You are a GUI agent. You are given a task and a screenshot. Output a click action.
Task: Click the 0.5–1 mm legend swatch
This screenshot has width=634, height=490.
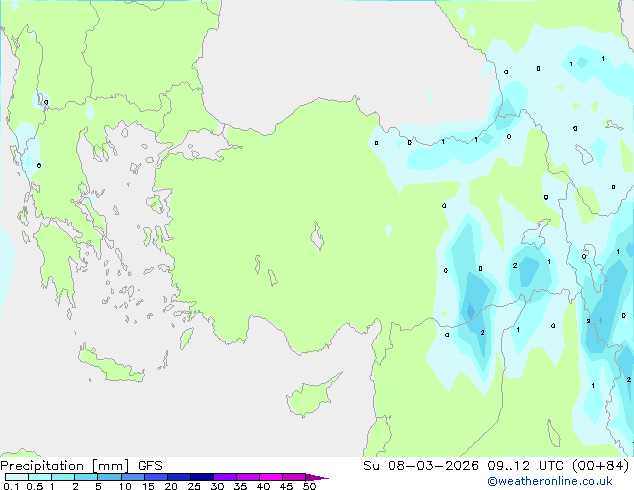40,477
